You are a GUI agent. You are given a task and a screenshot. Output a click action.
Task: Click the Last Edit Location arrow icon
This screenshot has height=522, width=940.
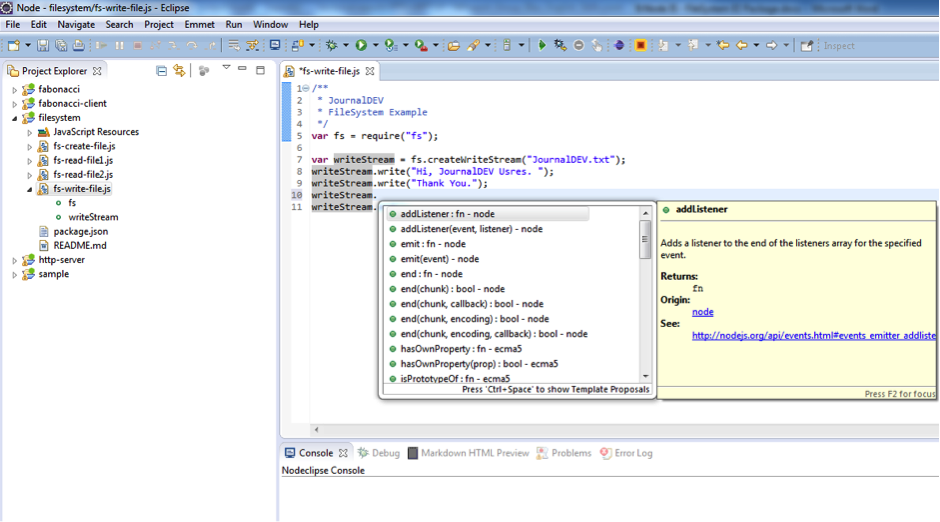tap(723, 46)
